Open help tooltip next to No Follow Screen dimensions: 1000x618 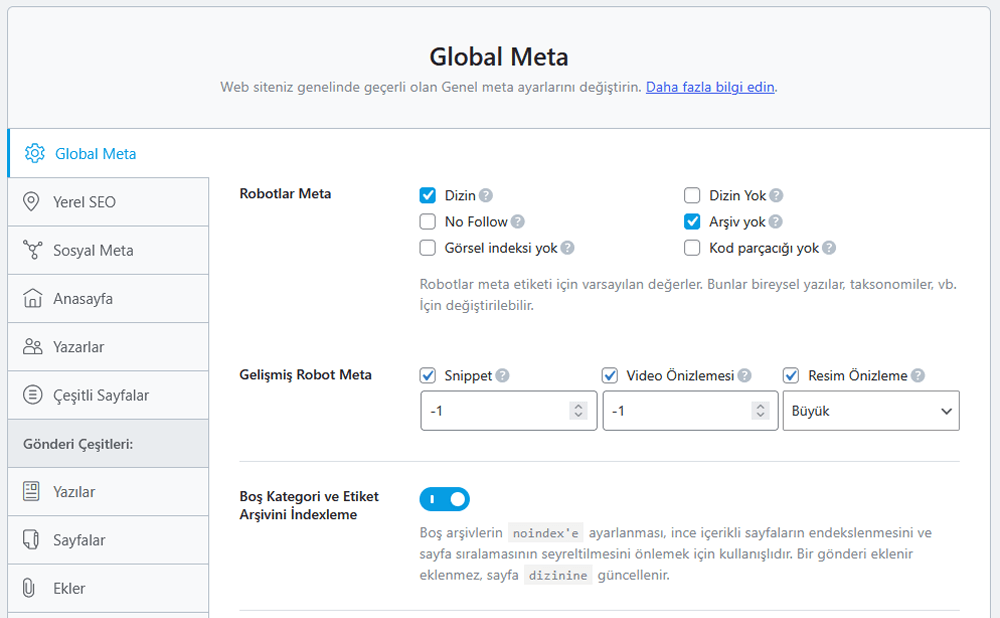pyautogui.click(x=518, y=221)
